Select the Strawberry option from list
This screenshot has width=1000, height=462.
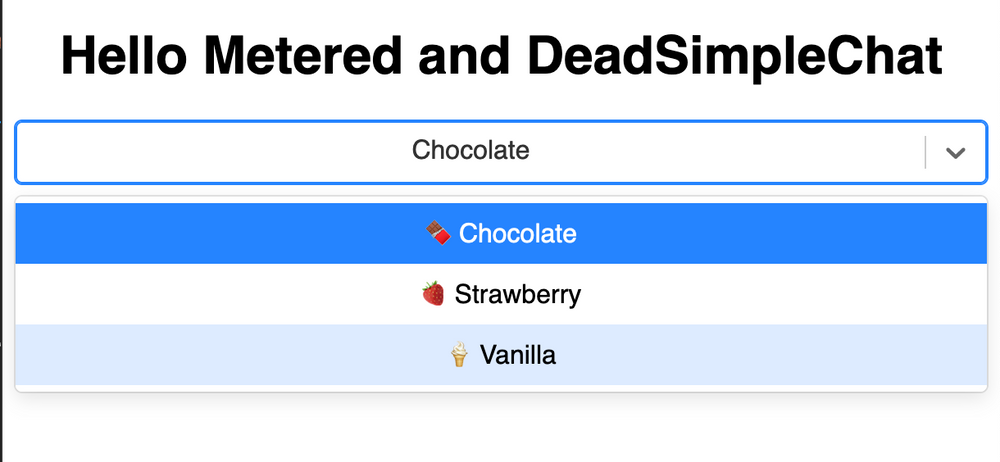[x=501, y=294]
